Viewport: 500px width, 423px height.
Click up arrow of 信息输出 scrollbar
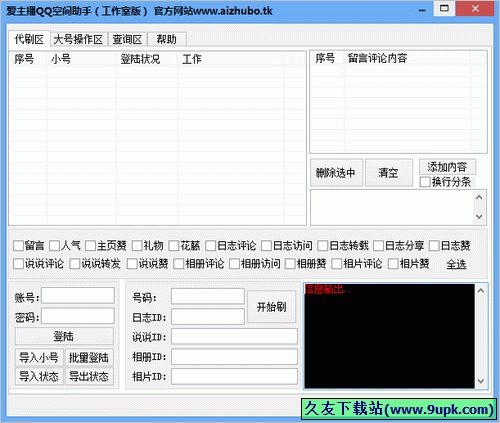[481, 291]
